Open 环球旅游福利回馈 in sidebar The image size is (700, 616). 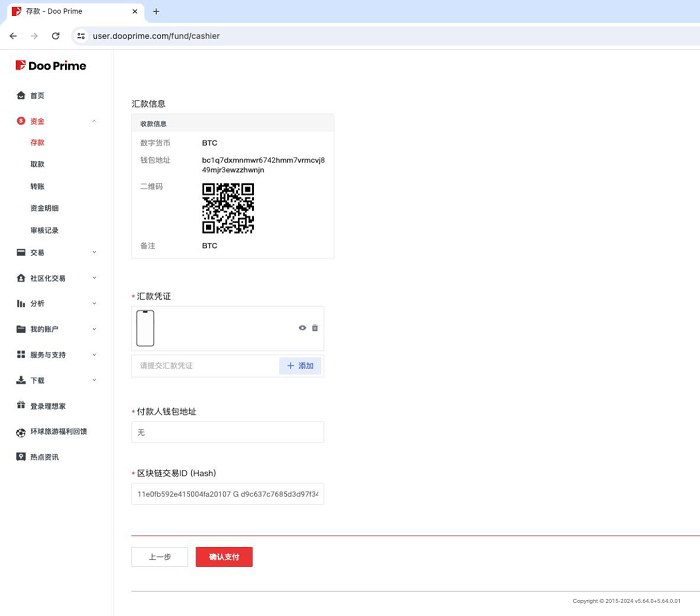[58, 432]
